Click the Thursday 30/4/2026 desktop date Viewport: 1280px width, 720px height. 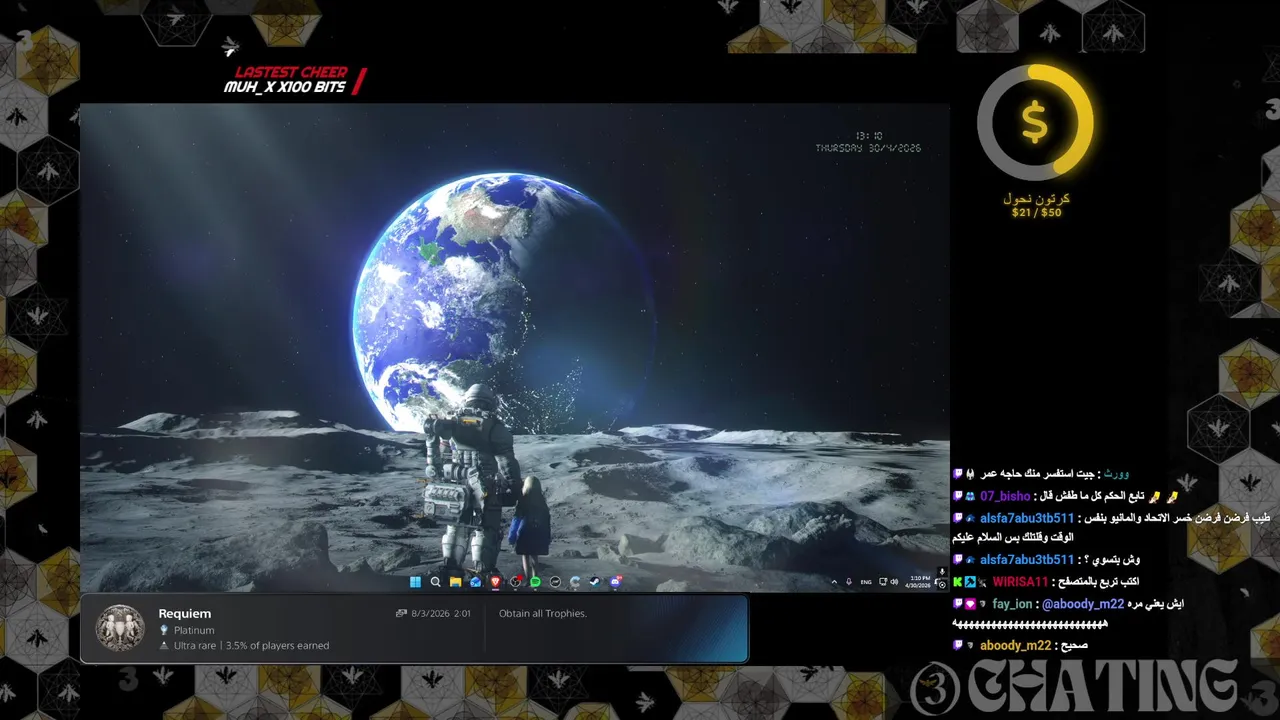coord(868,148)
